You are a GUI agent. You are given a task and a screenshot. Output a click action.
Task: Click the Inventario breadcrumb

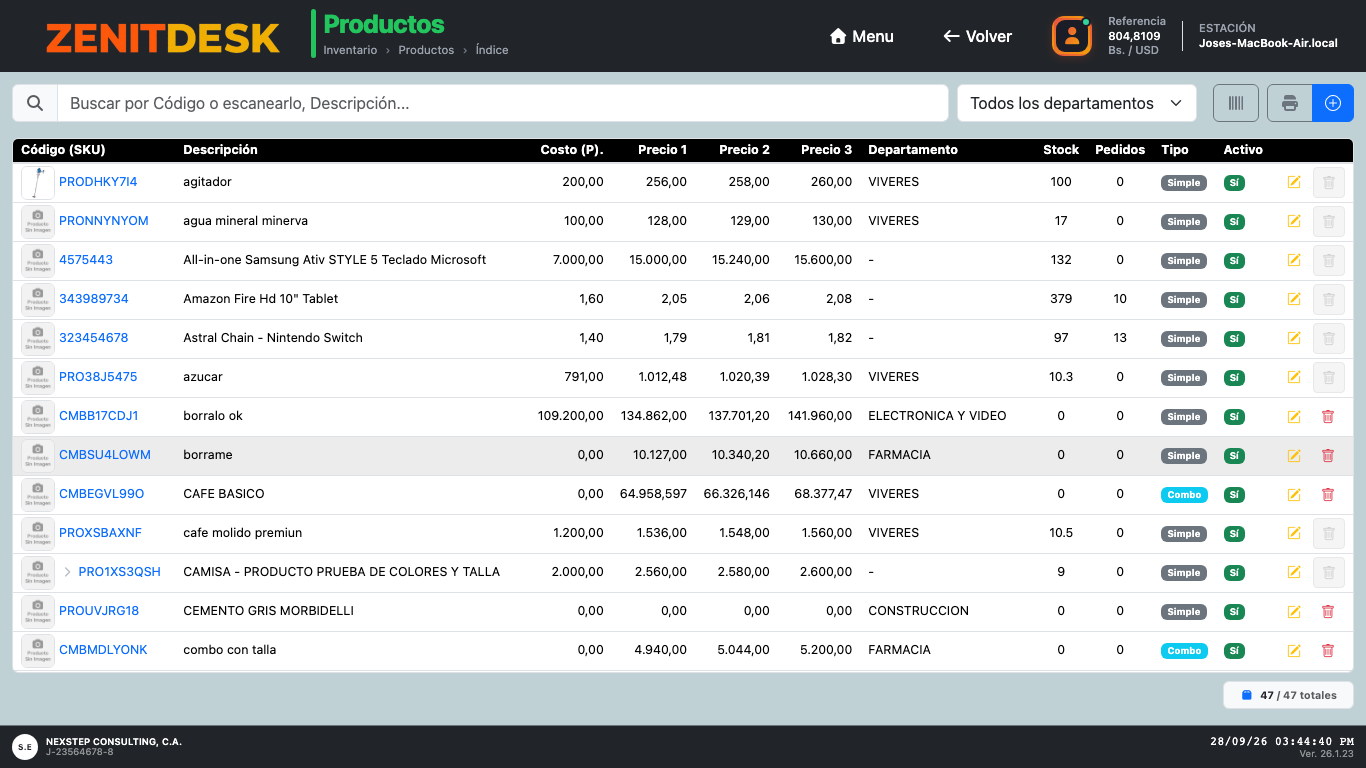coord(350,50)
